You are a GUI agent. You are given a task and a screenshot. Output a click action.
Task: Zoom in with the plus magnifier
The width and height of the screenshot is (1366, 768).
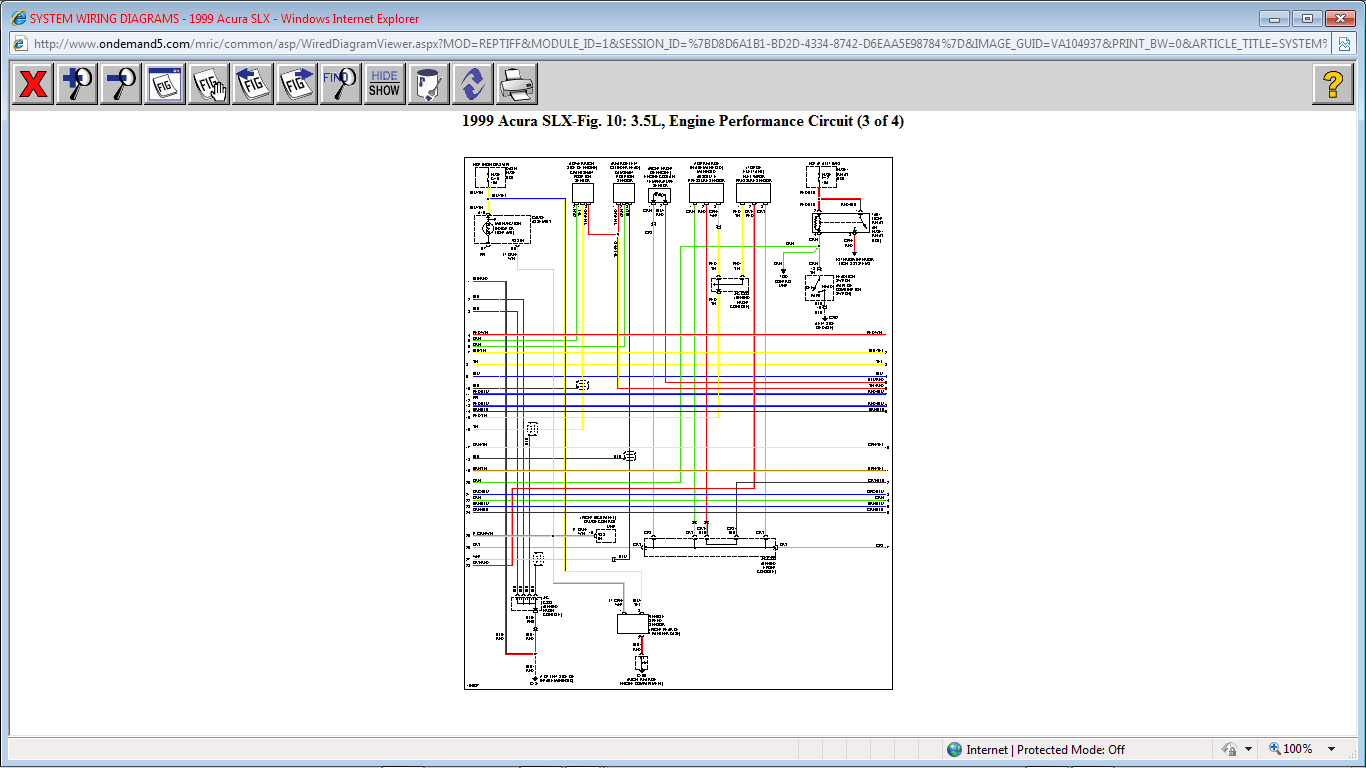coord(77,84)
